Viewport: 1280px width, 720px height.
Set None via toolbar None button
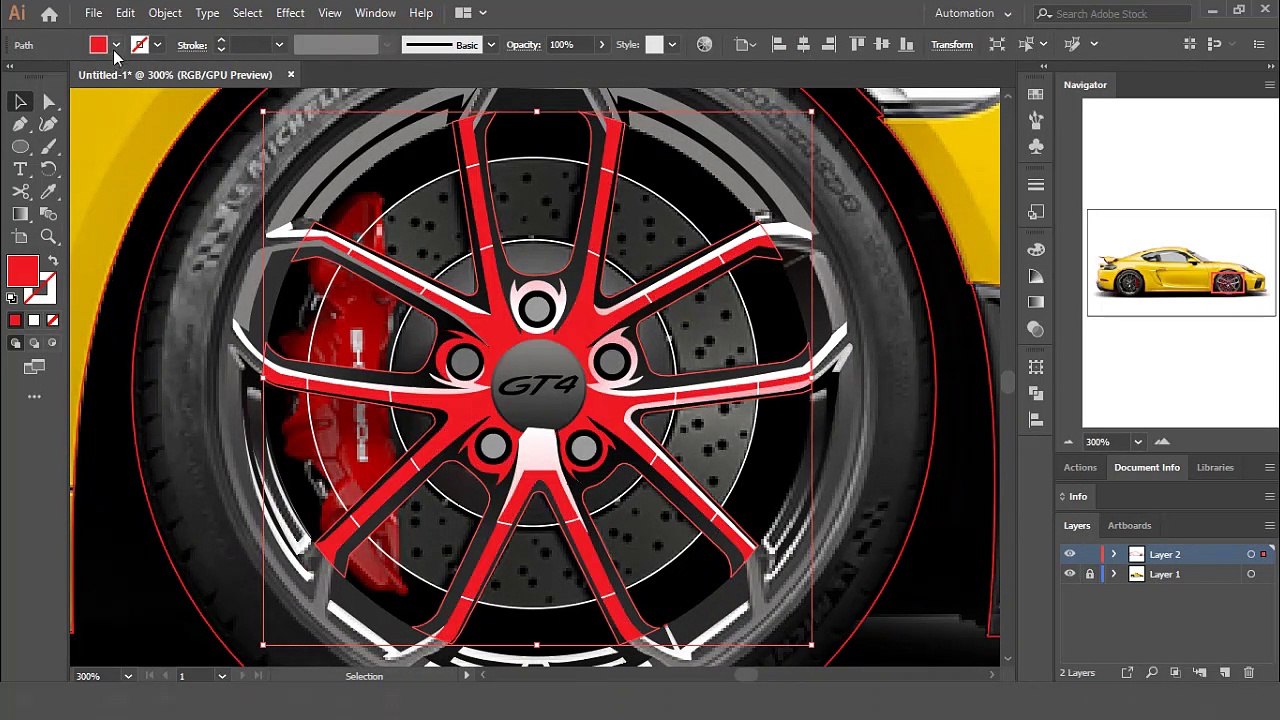(x=52, y=320)
